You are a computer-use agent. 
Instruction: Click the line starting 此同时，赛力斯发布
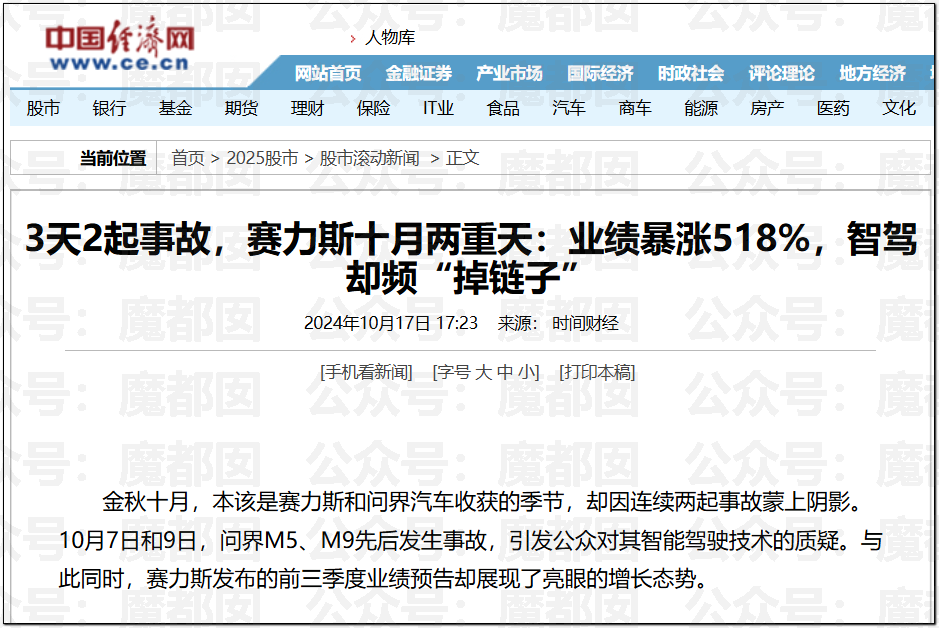point(383,580)
